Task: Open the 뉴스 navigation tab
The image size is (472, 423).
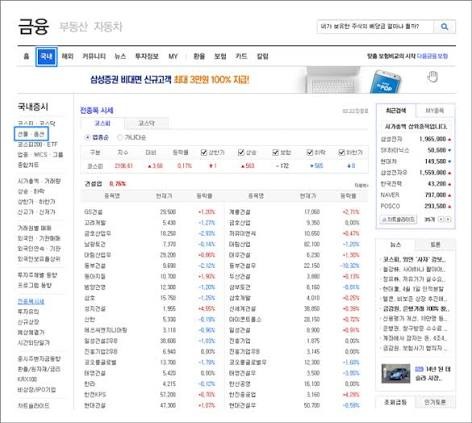Action: 120,56
